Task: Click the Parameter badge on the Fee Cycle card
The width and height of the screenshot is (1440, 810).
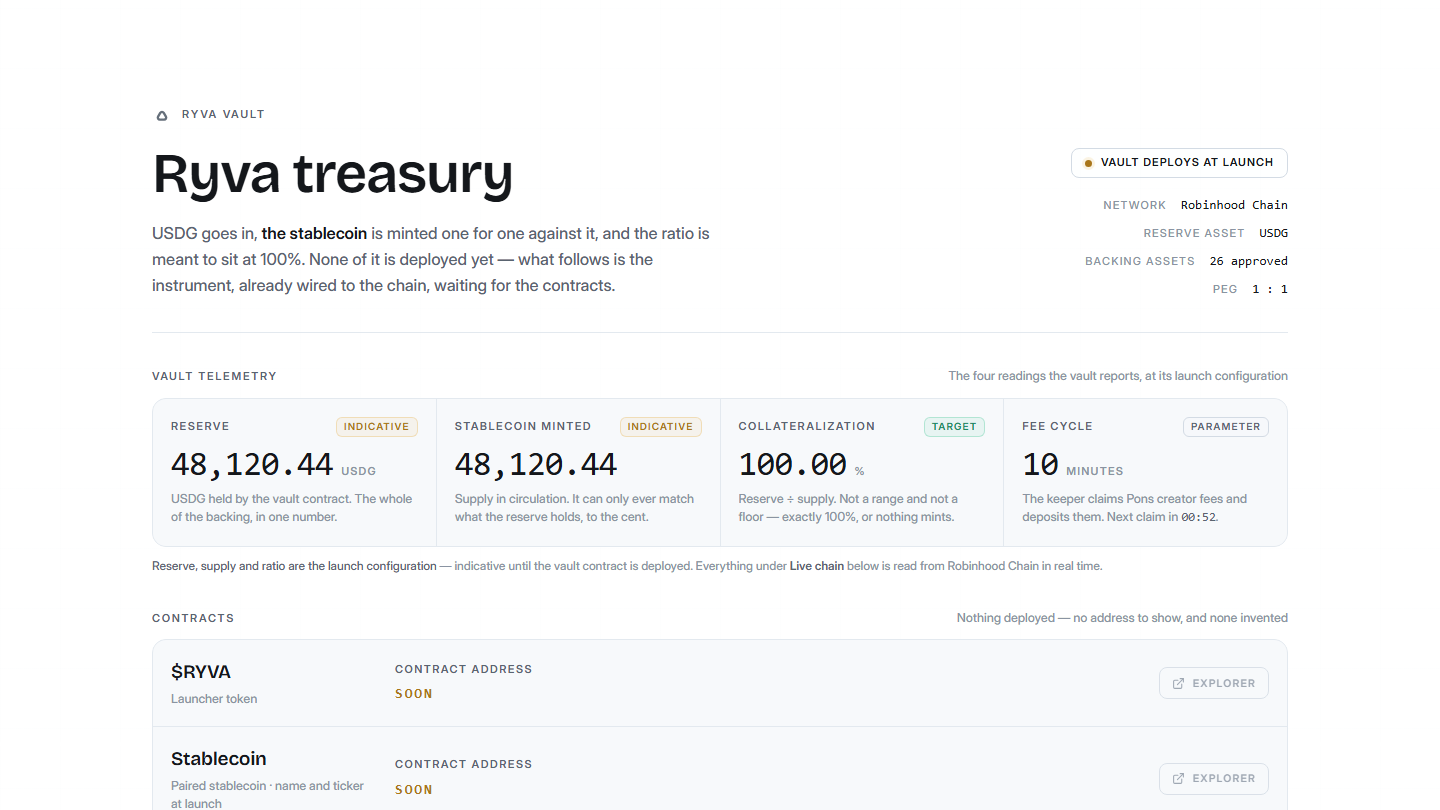Action: pos(1226,427)
